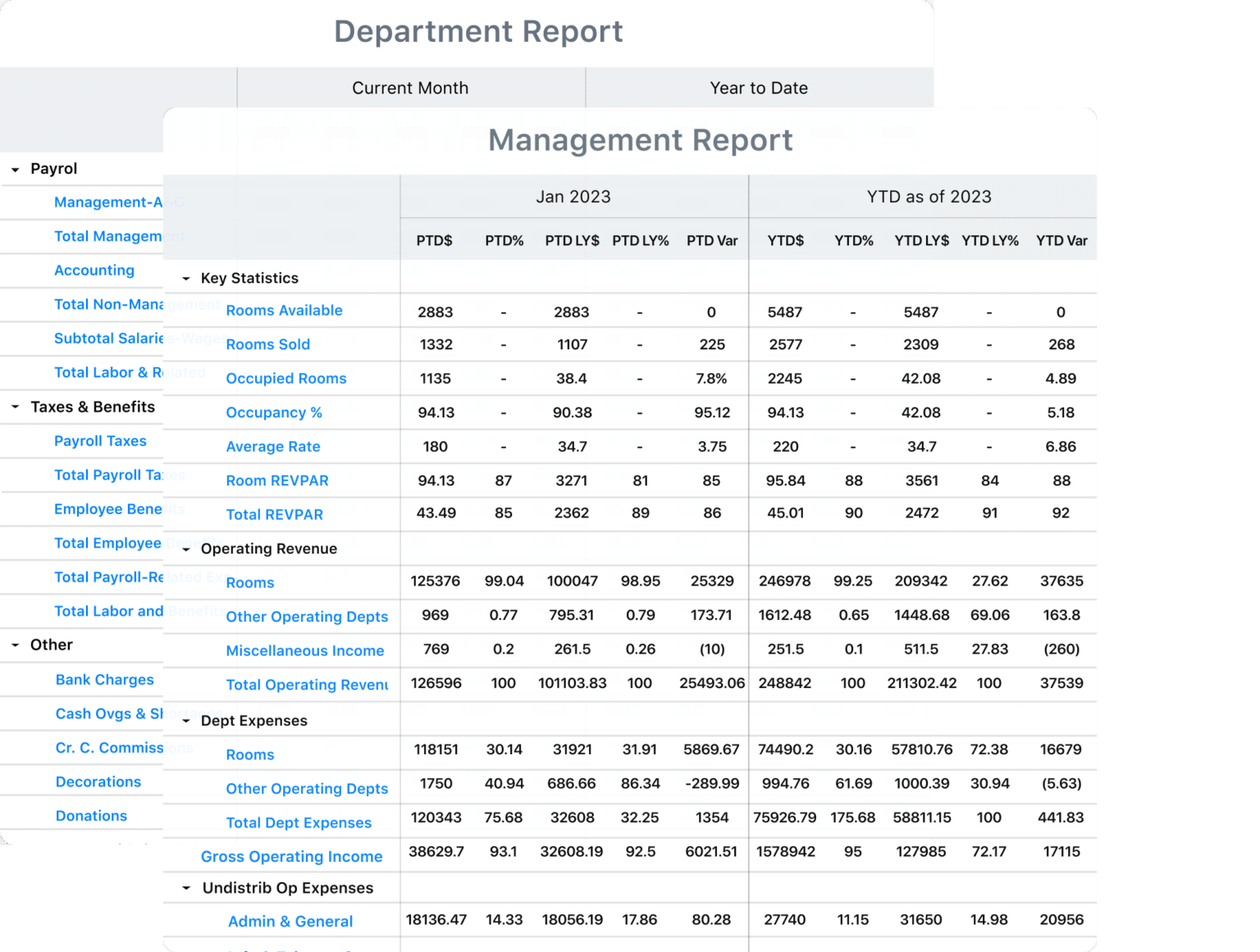Viewport: 1260px width, 952px height.
Task: Click the PTD$ column header
Action: point(435,240)
